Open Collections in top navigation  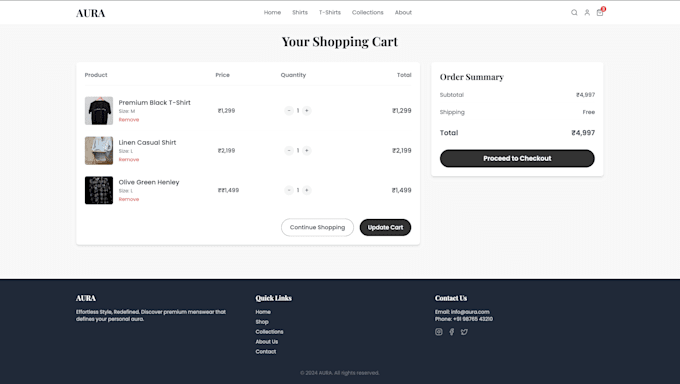point(367,13)
